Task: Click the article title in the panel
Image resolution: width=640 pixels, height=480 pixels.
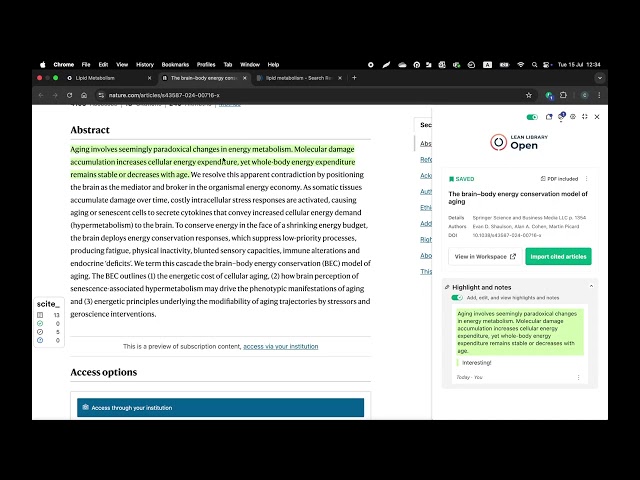Action: 518,198
